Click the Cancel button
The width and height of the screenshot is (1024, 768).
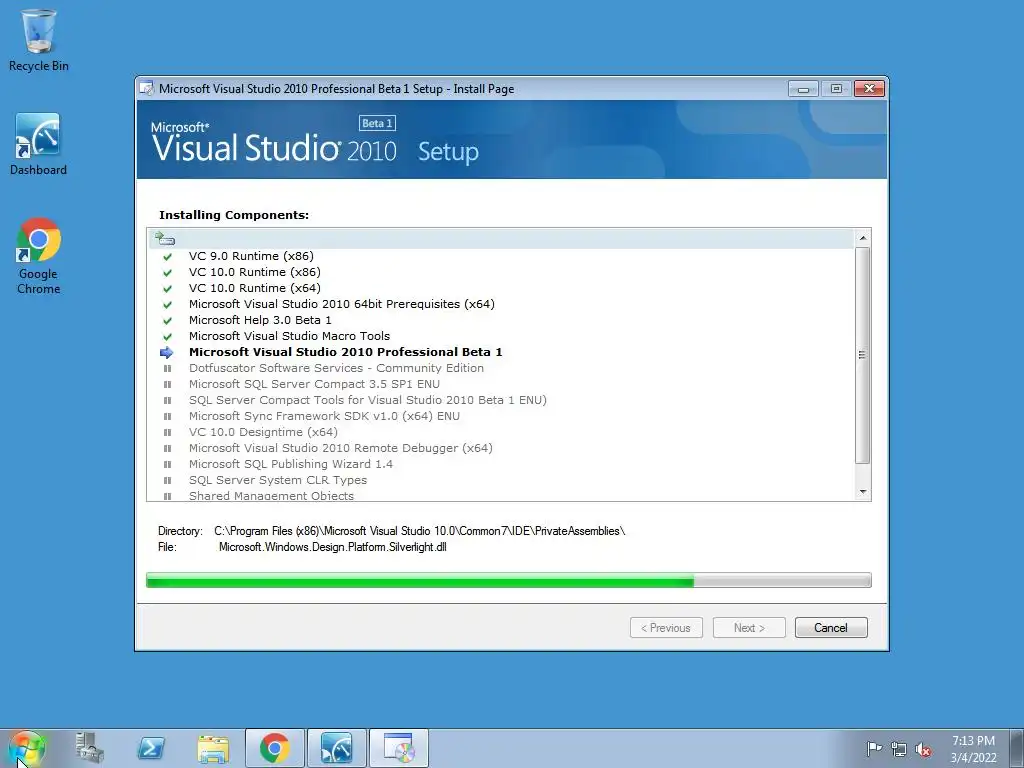tap(831, 628)
